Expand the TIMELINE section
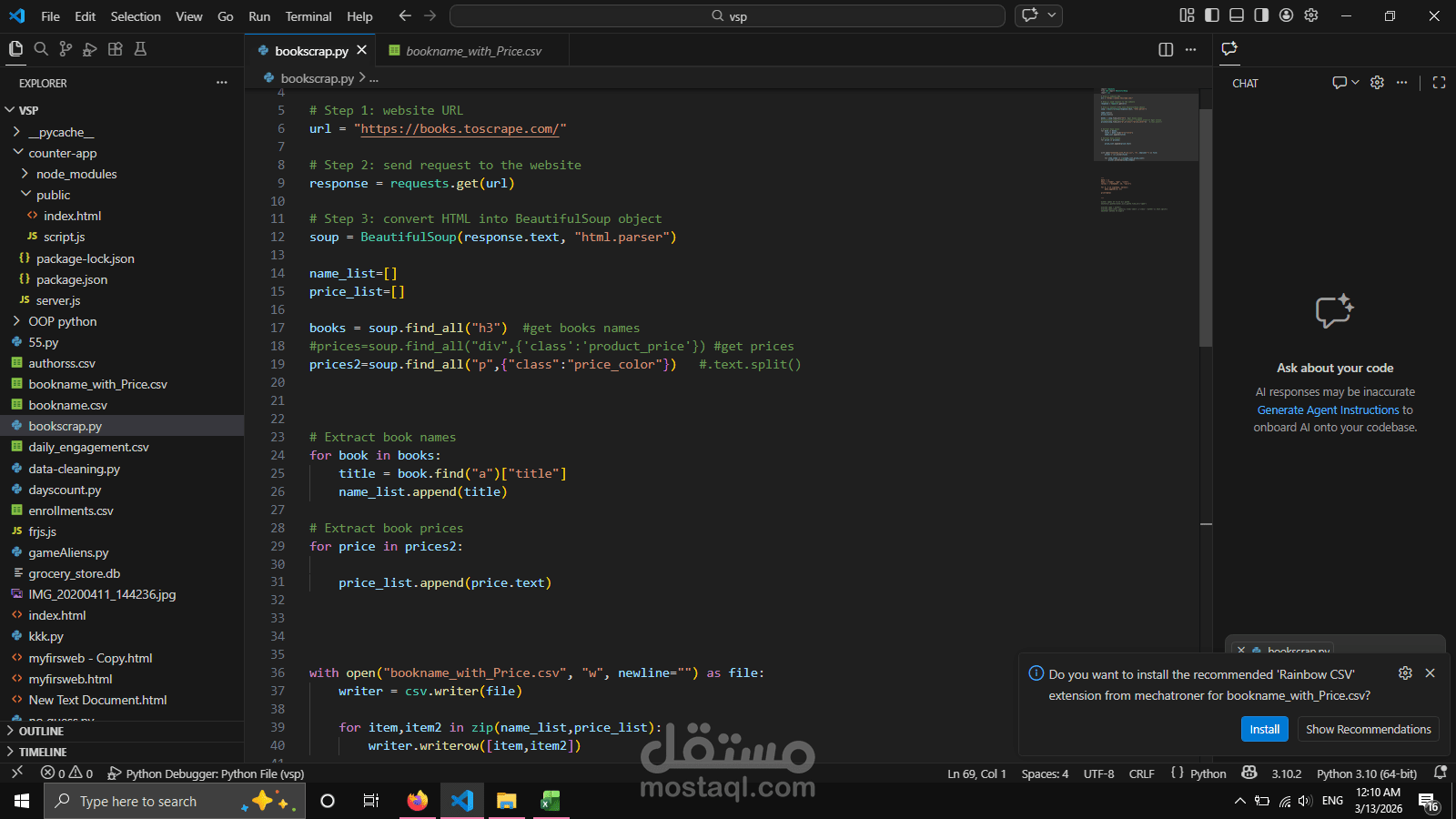Image resolution: width=1456 pixels, height=819 pixels. point(43,753)
